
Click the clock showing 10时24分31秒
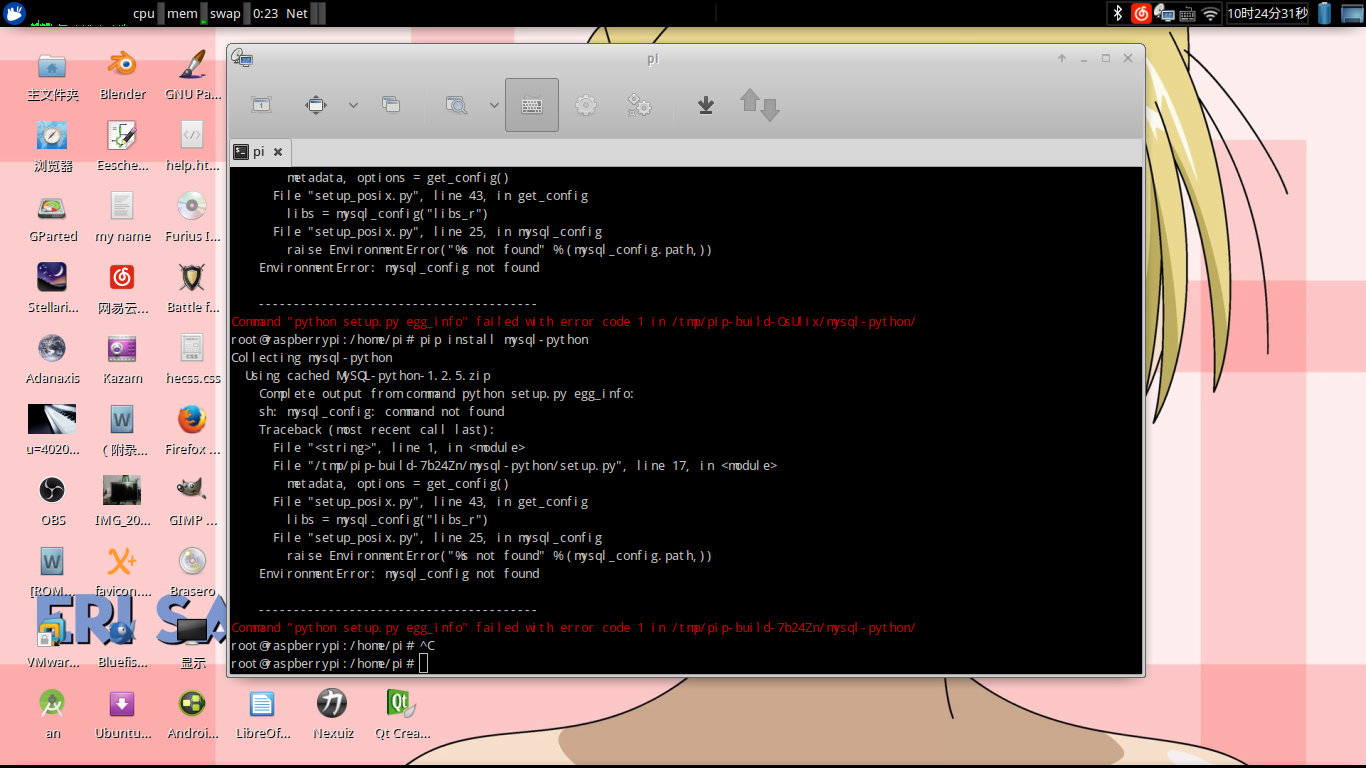pos(1267,13)
